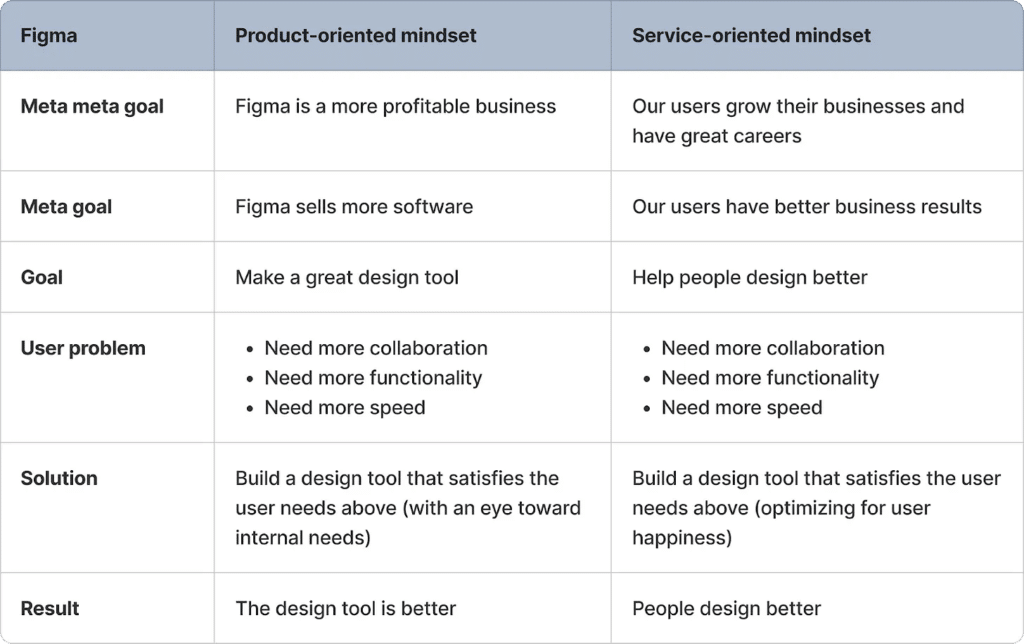Select "Our users have better business results" text
Viewport: 1024px width, 644px height.
click(806, 207)
